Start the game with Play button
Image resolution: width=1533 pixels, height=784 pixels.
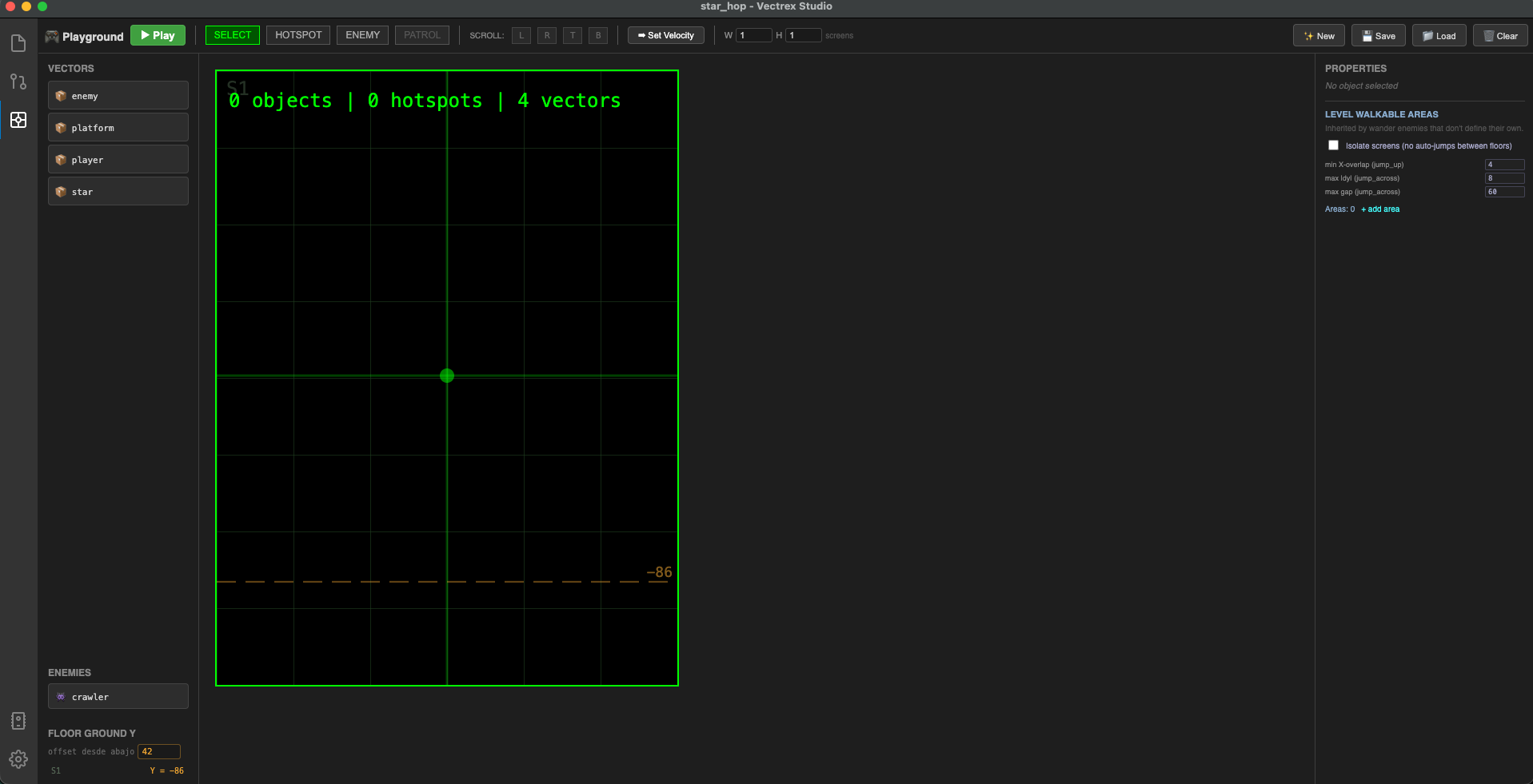[158, 35]
